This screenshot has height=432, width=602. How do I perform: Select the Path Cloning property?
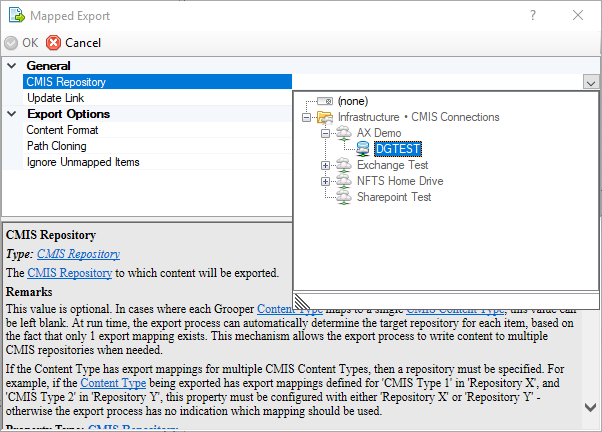(157, 146)
